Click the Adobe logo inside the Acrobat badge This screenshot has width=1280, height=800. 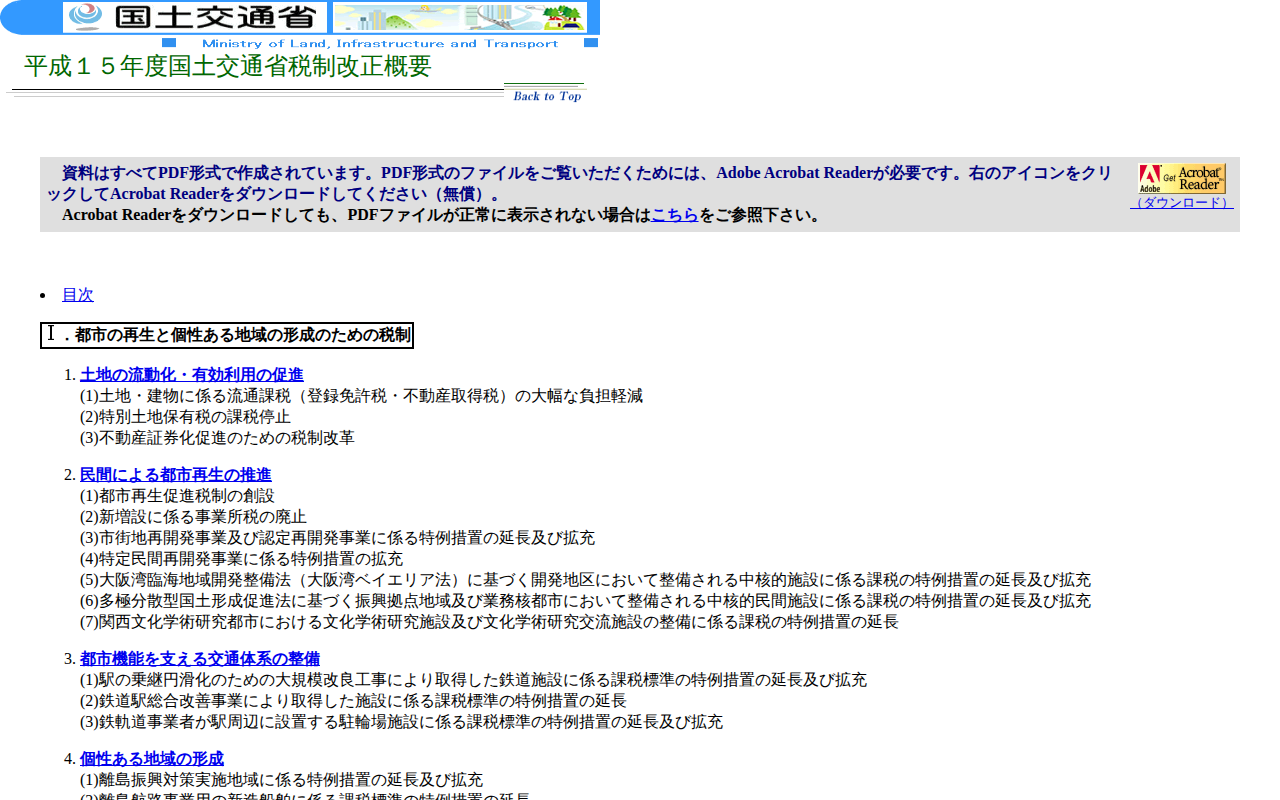click(1150, 177)
